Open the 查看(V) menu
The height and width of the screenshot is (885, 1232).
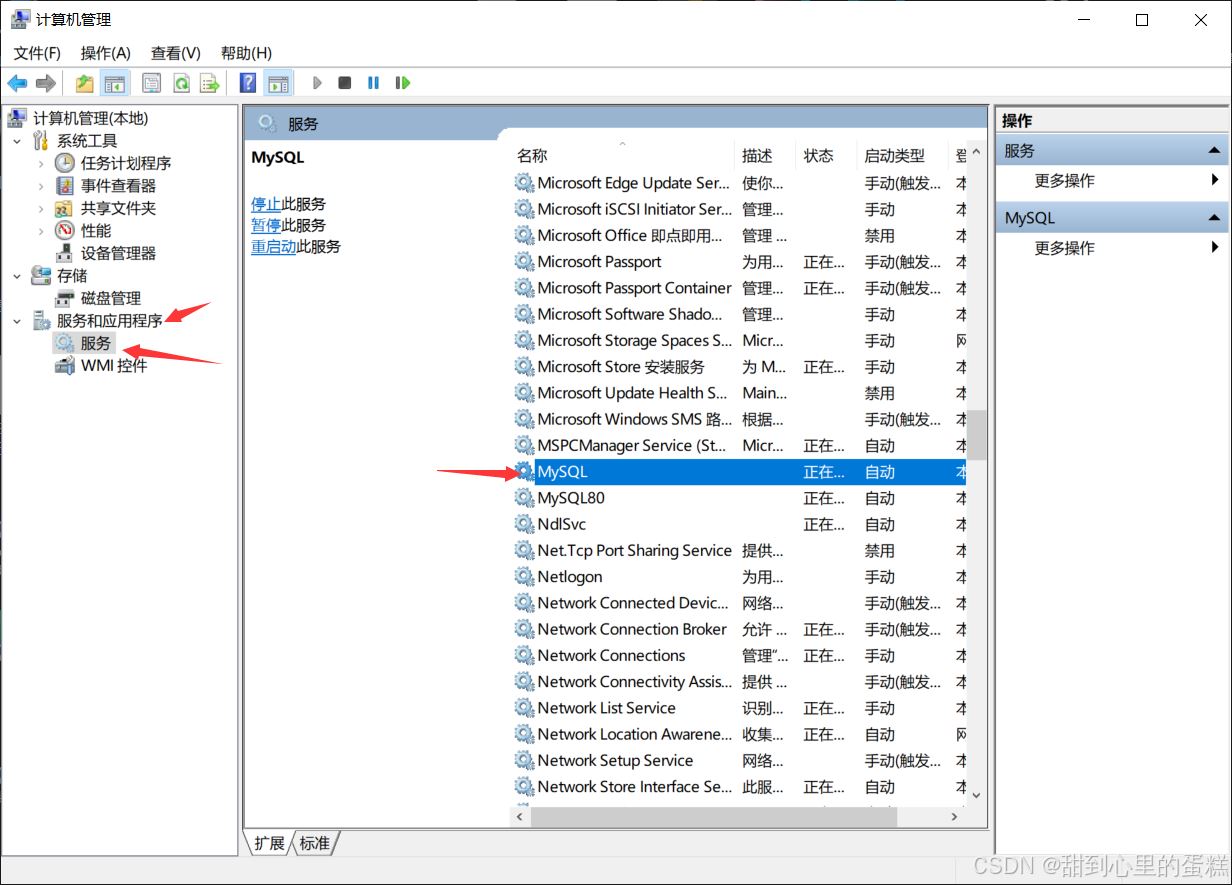(x=176, y=53)
